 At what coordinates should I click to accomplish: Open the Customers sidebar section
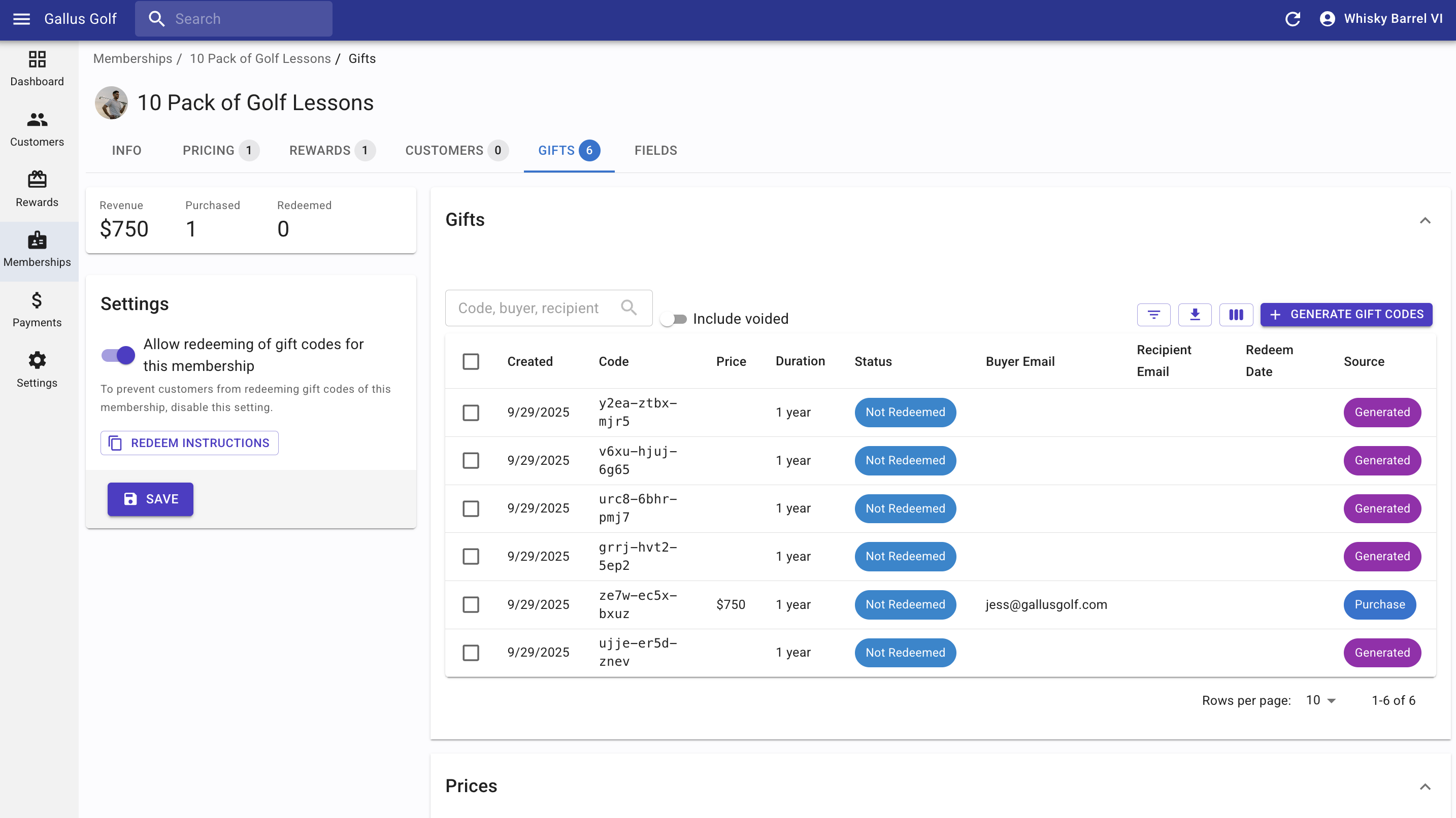click(37, 129)
